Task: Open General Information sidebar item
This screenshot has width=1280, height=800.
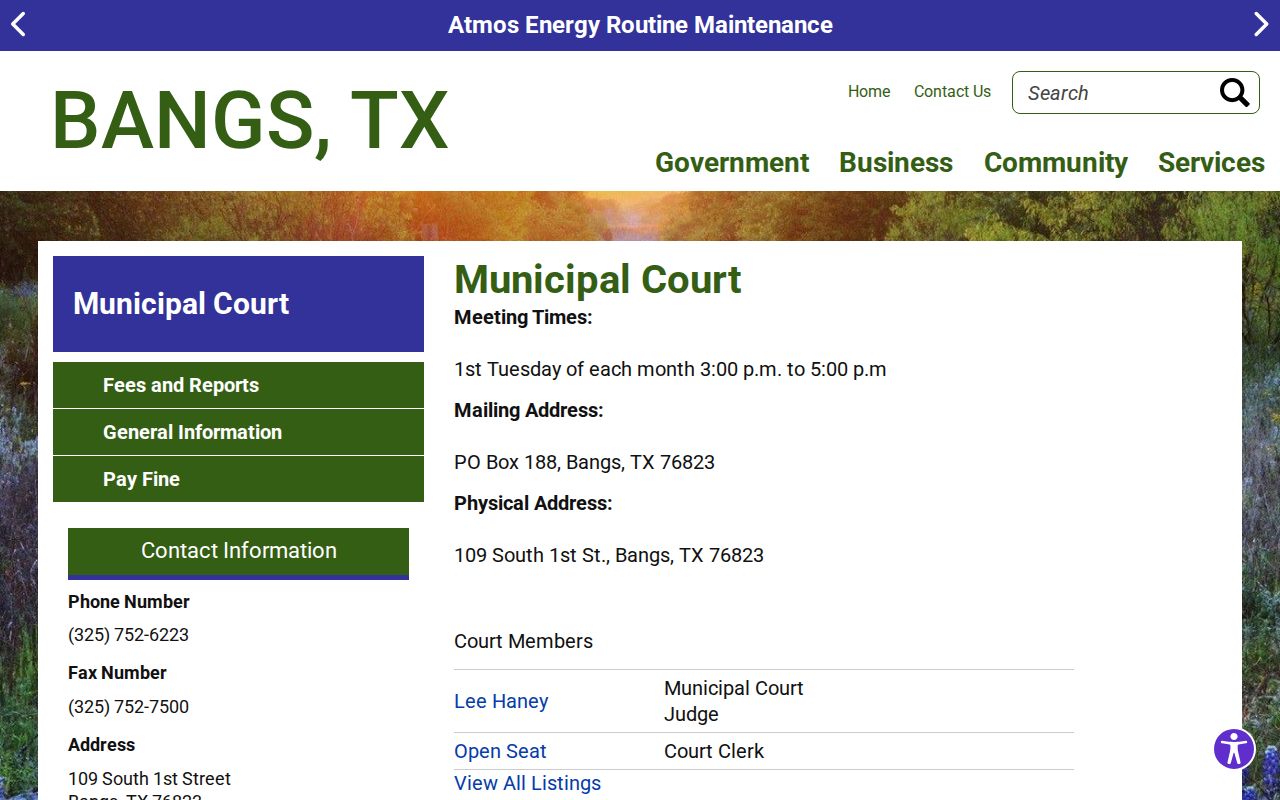Action: pyautogui.click(x=238, y=432)
